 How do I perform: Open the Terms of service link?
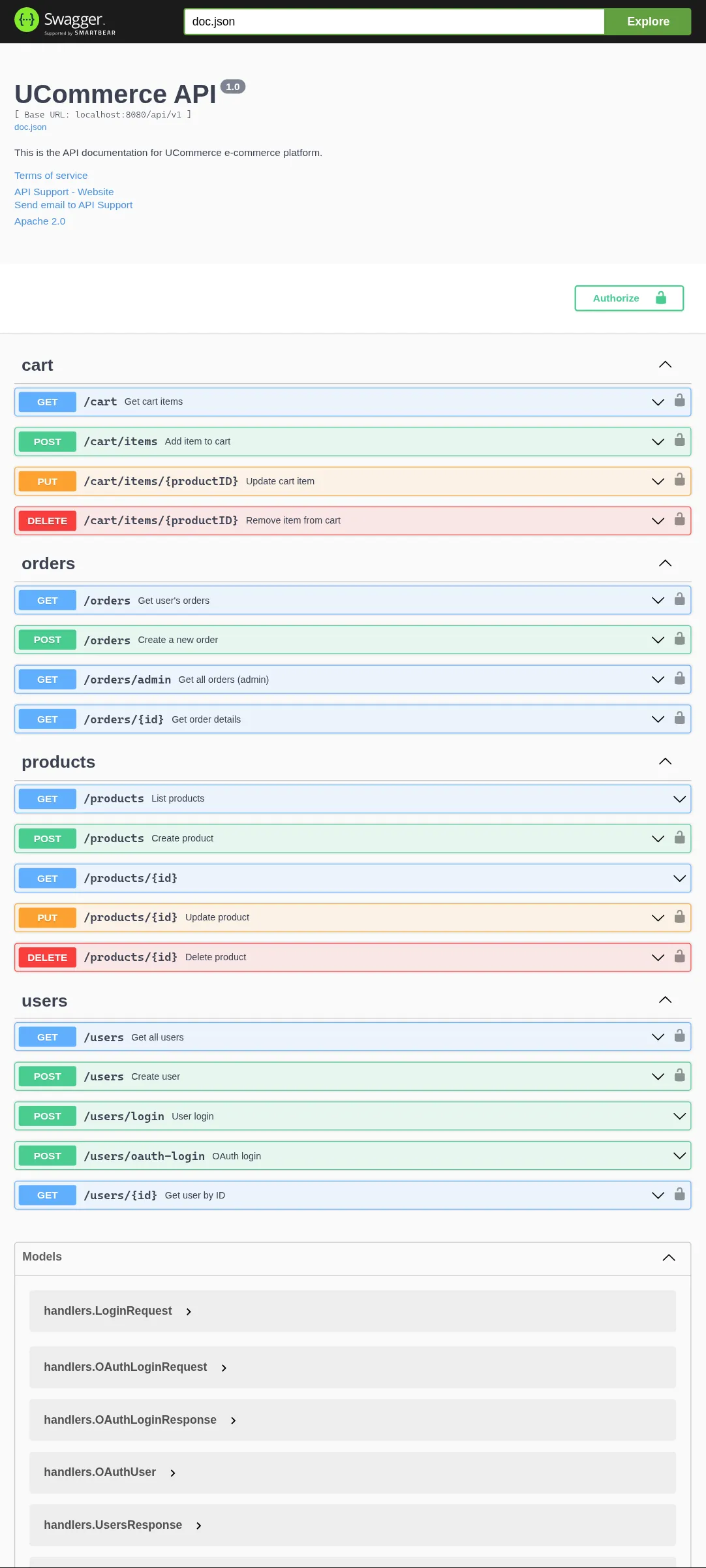tap(51, 176)
